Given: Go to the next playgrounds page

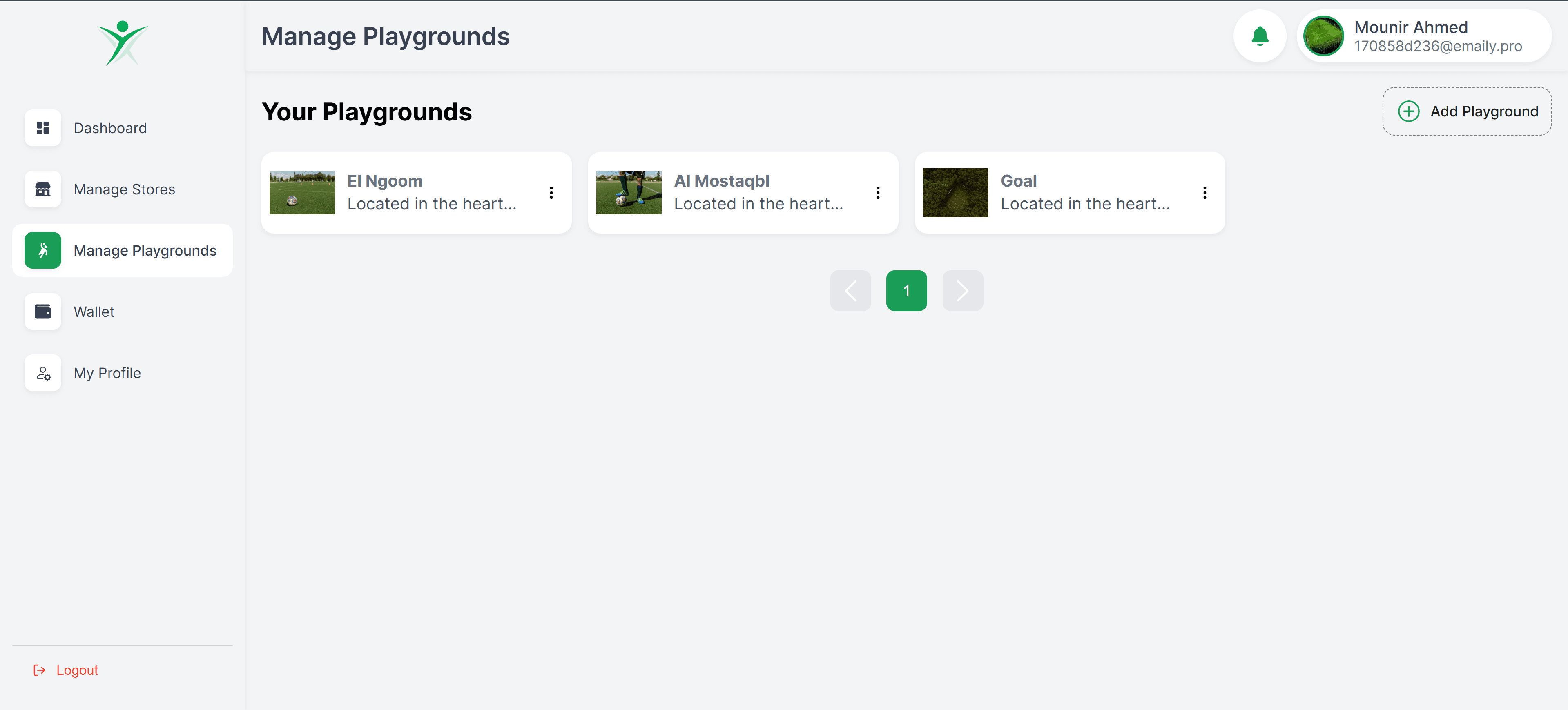Looking at the screenshot, I should coord(962,291).
